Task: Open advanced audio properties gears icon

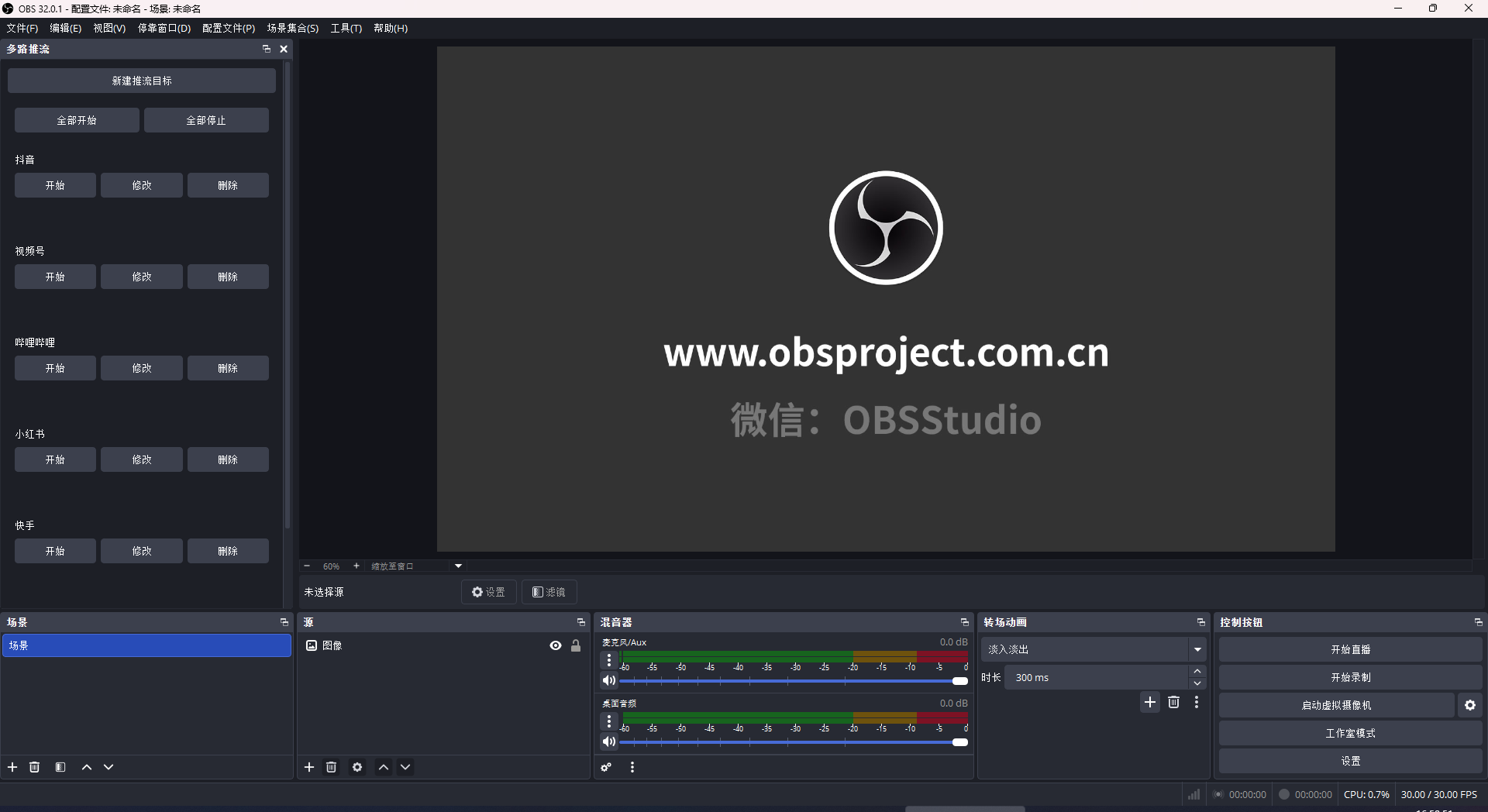Action: 606,767
